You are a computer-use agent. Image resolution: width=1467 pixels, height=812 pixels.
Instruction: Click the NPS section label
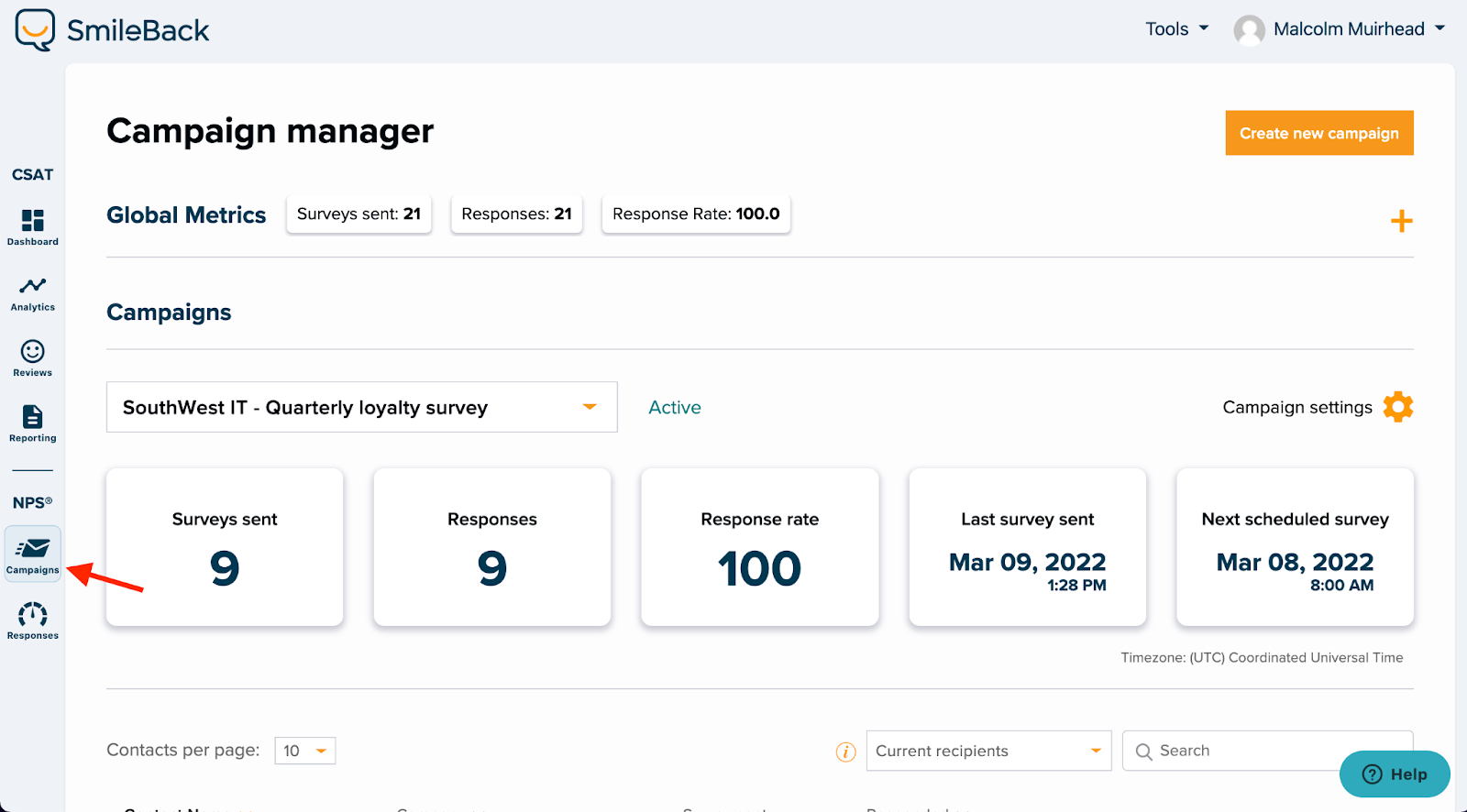pyautogui.click(x=33, y=502)
